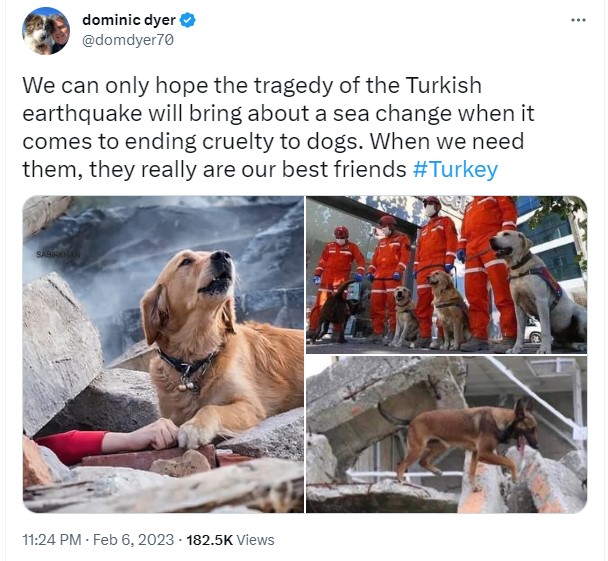Screen dimensions: 608x561
Task: Open the golden retriever rubble photo
Action: (163, 354)
